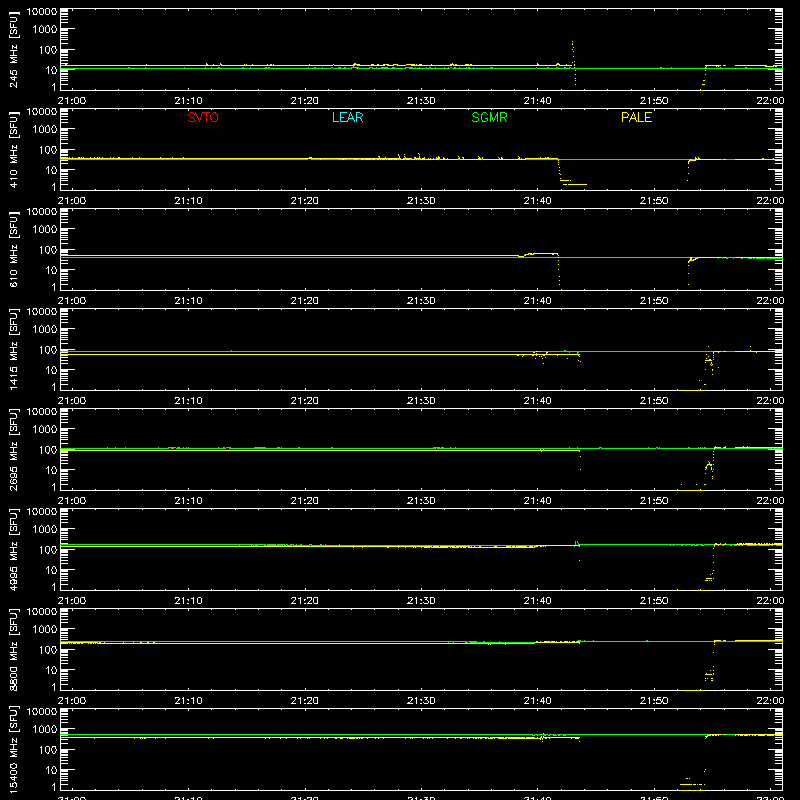
Task: Select the 15400 MHz [SFU] axis label
Action: pos(14,749)
